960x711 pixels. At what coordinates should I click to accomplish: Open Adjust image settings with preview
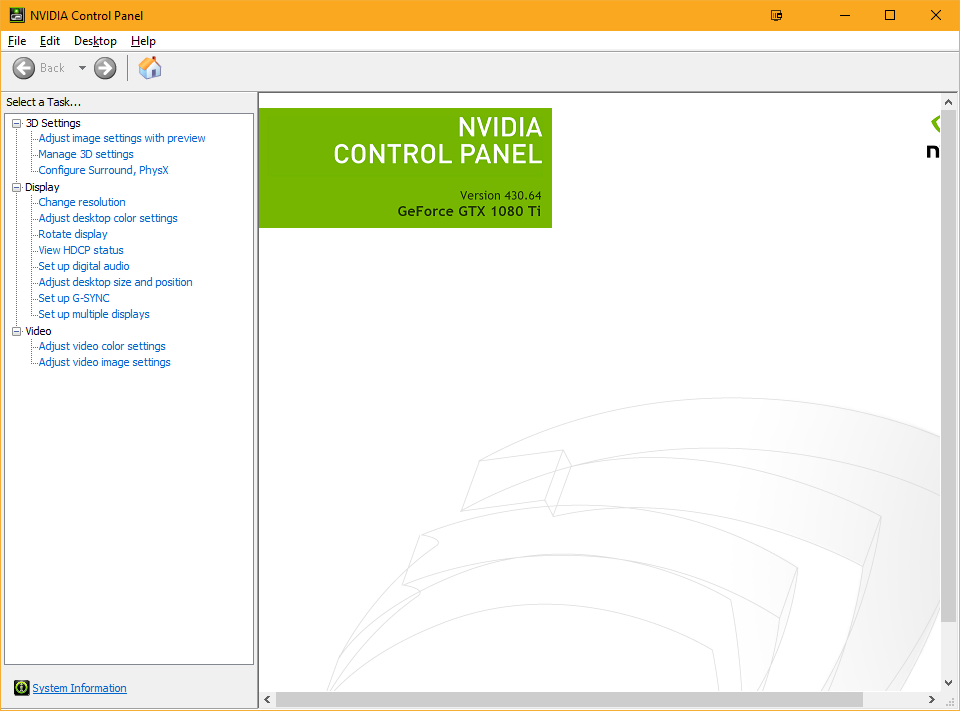122,138
